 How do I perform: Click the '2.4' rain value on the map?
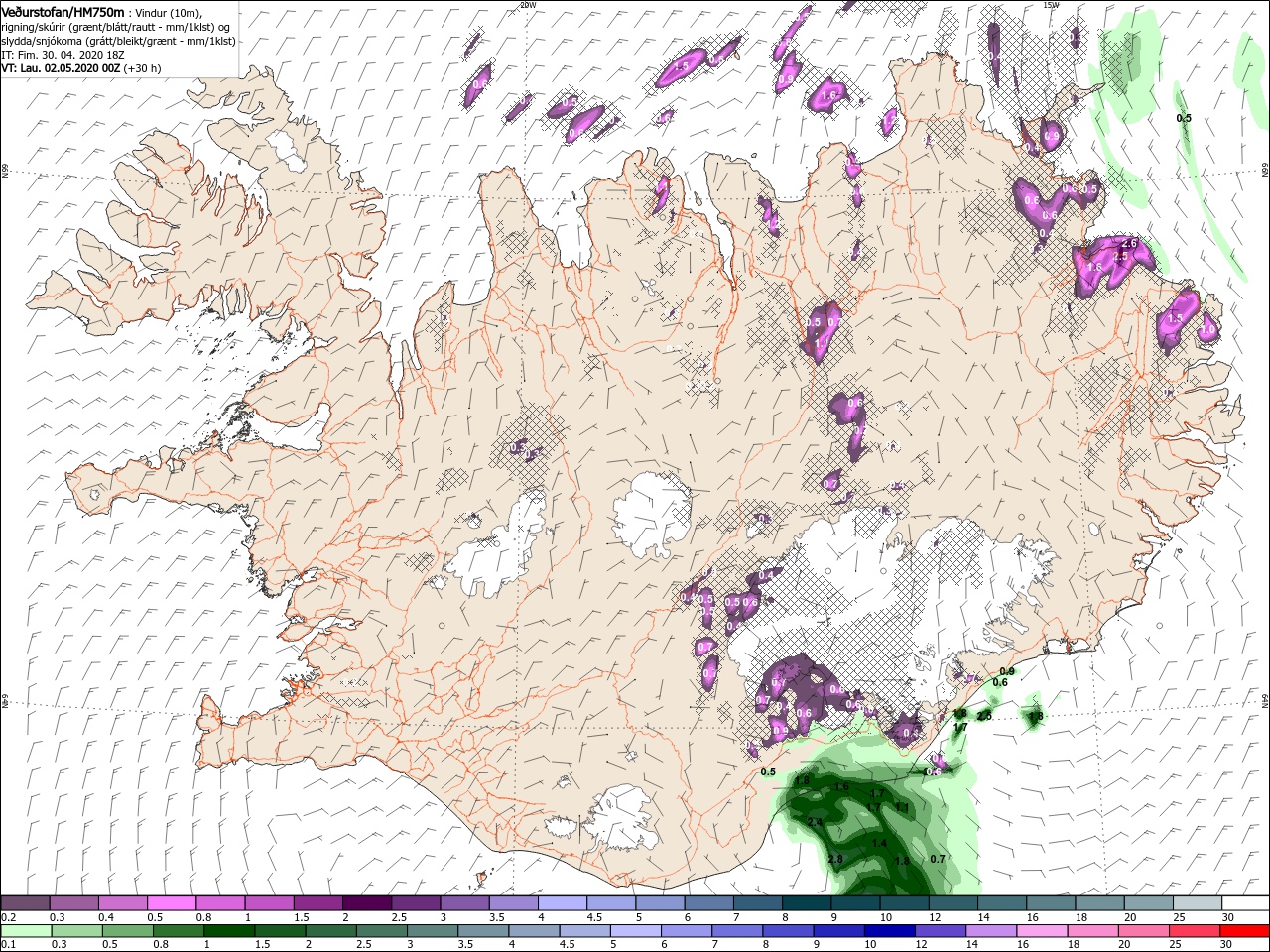816,822
